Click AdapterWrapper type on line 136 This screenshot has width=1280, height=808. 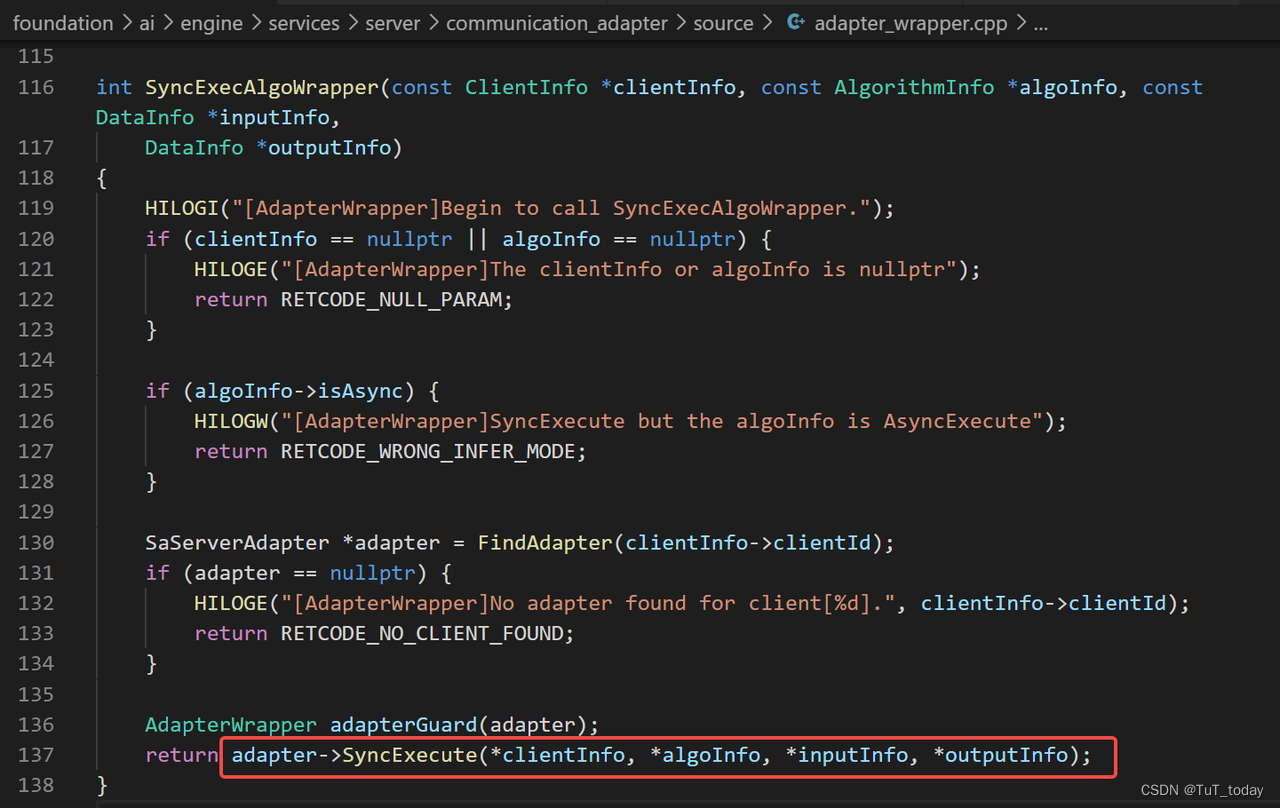pos(231,725)
